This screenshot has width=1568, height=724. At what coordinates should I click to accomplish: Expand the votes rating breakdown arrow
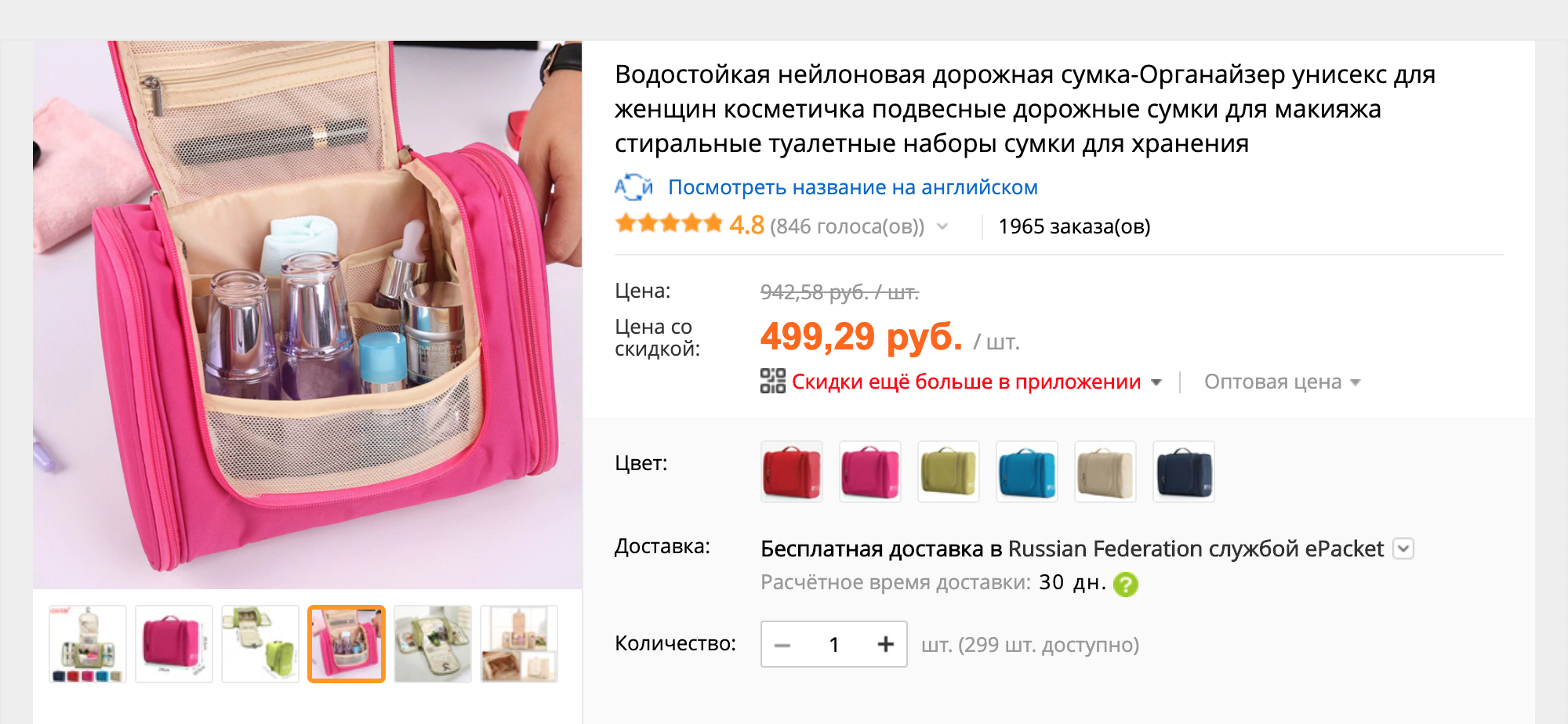pos(942,226)
